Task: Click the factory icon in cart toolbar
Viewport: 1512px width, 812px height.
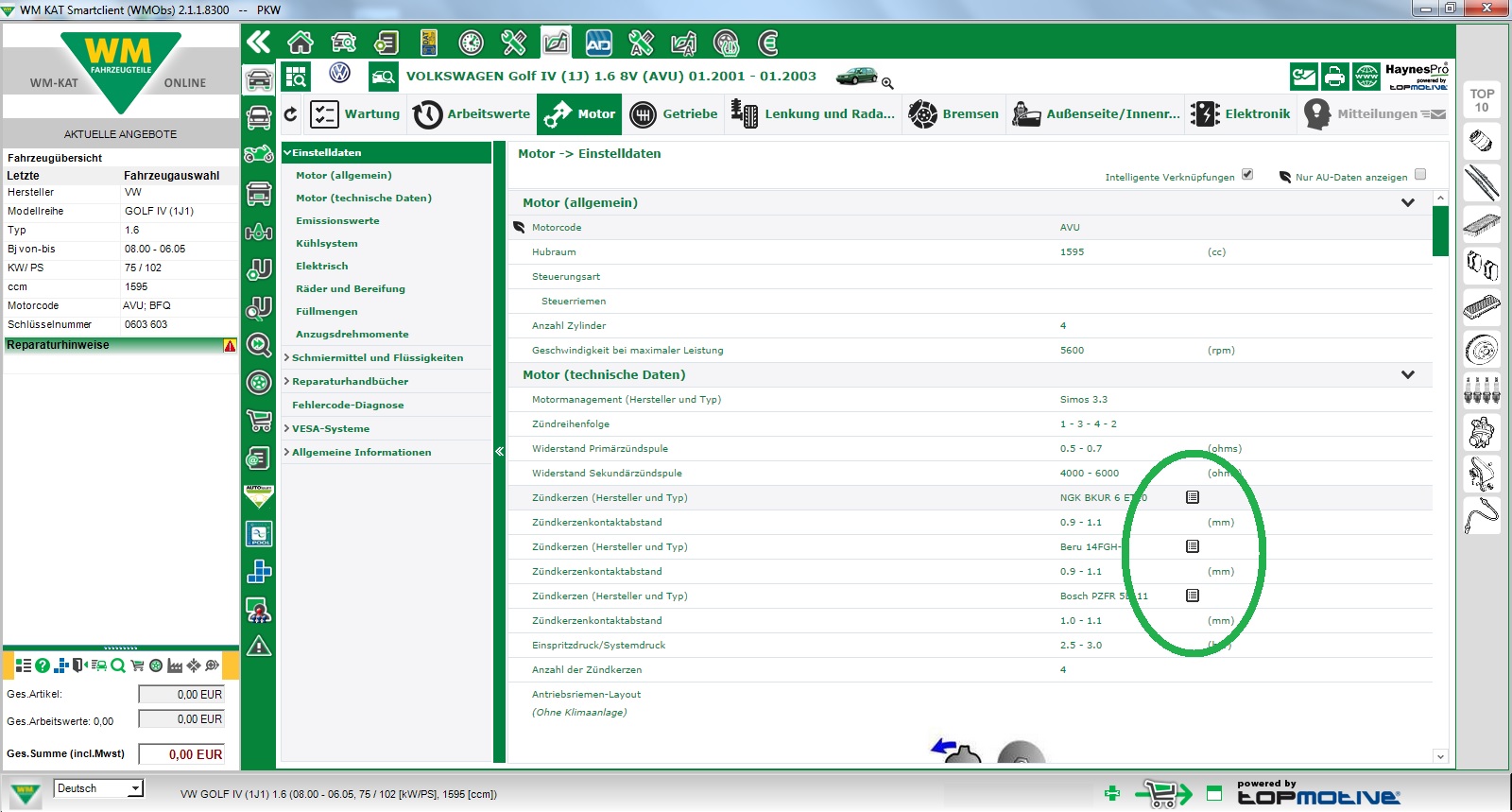Action: 175,665
